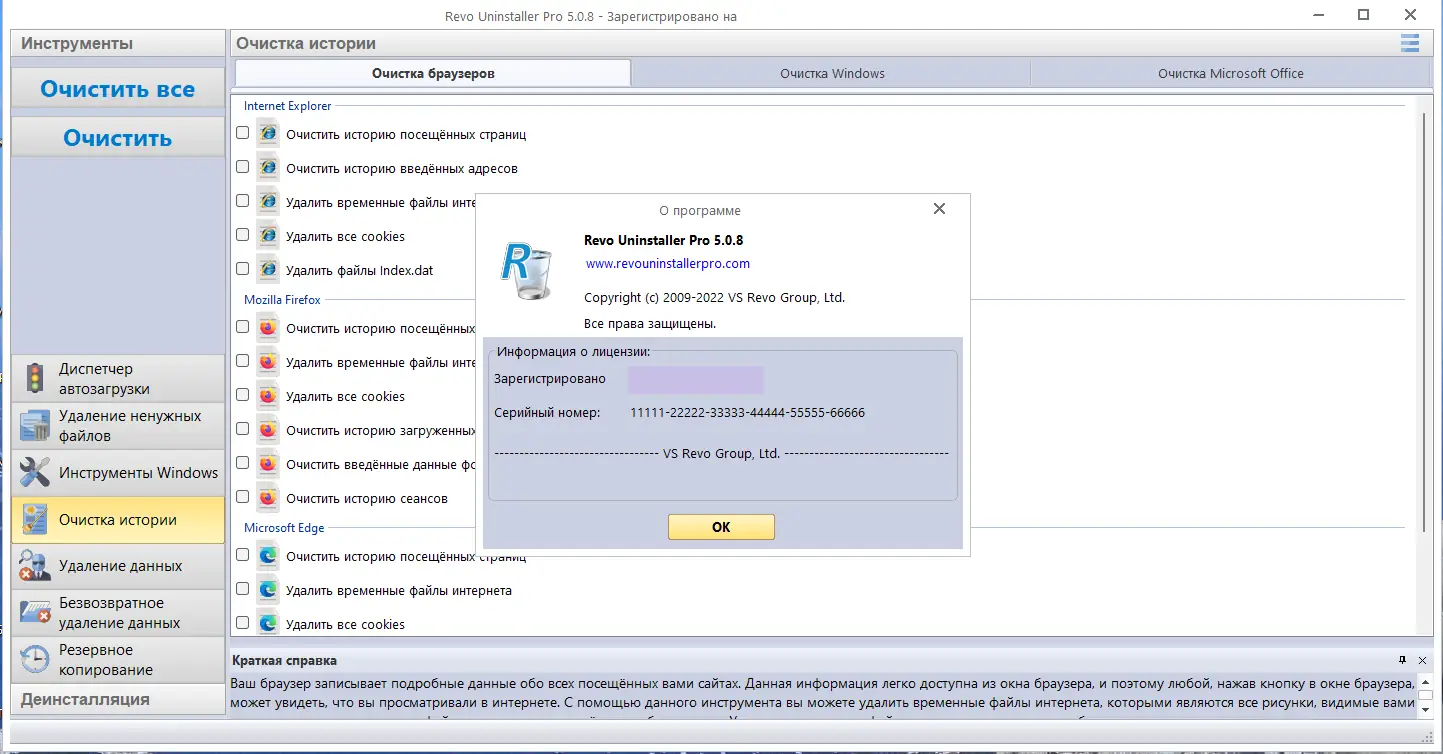Click the Edge icon beside 'Удалить временные файлы интернета'
This screenshot has height=754, width=1443.
pos(267,589)
